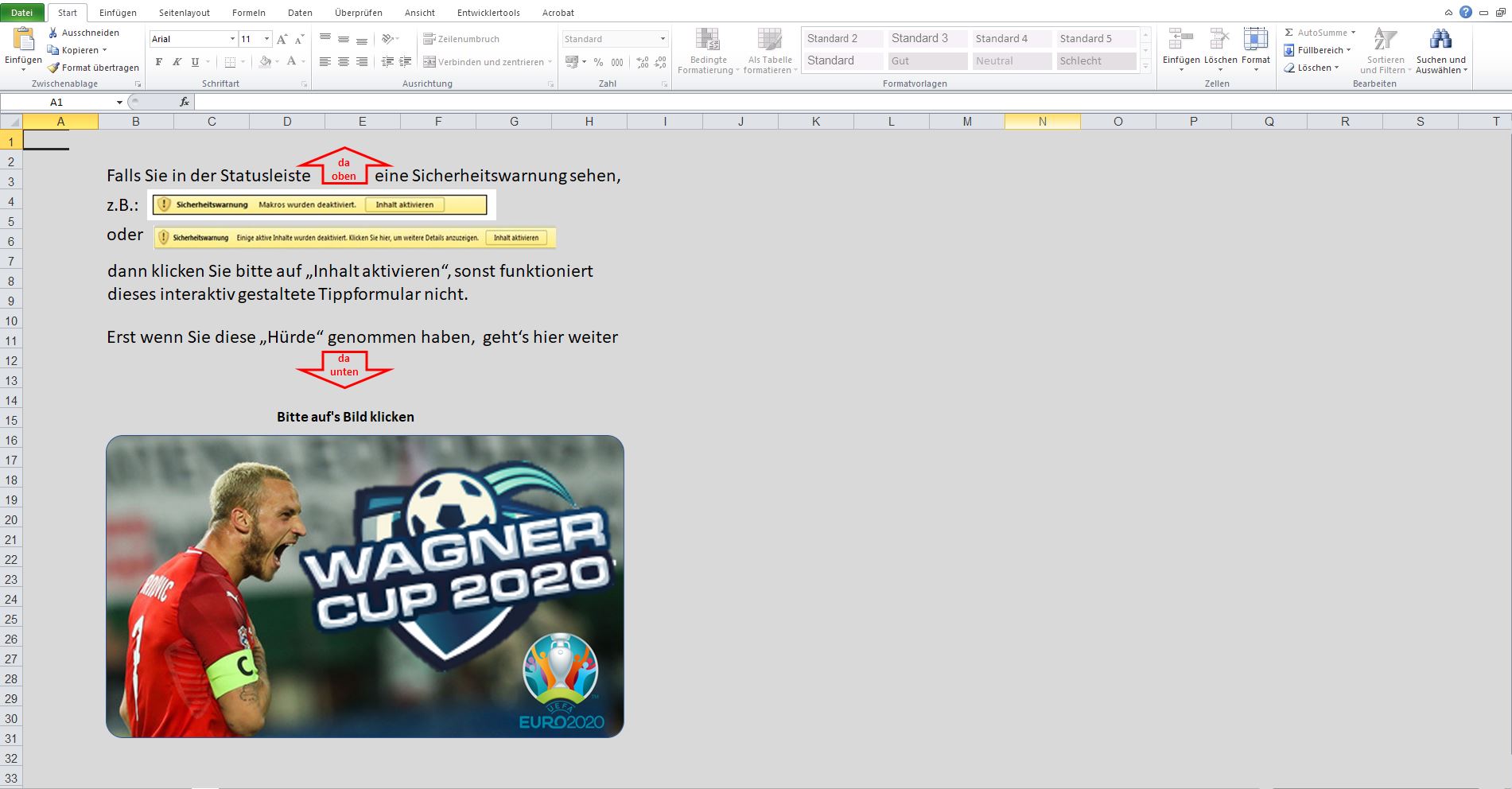Click the fill color paint bucket

pos(265,62)
